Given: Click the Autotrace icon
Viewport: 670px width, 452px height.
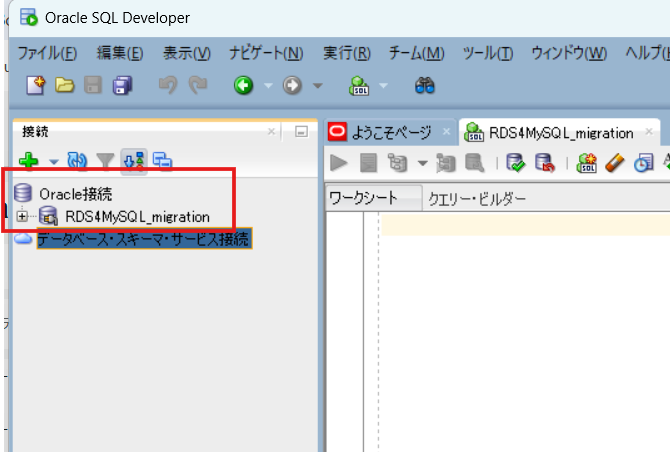Looking at the screenshot, I should click(446, 163).
